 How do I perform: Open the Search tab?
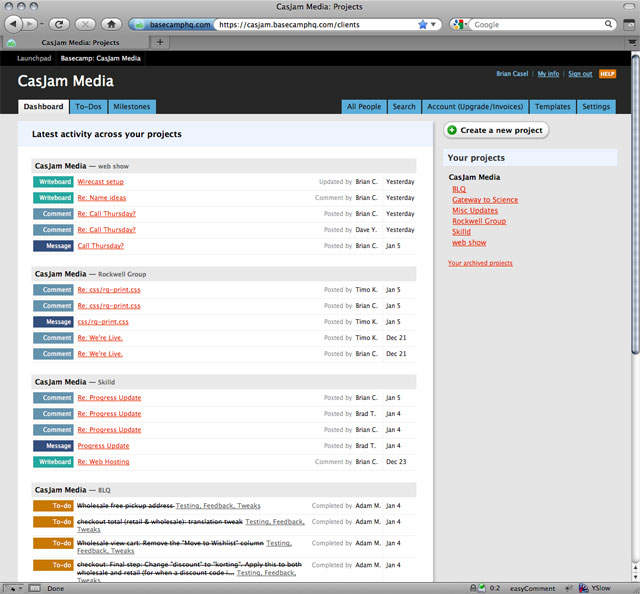tap(404, 107)
